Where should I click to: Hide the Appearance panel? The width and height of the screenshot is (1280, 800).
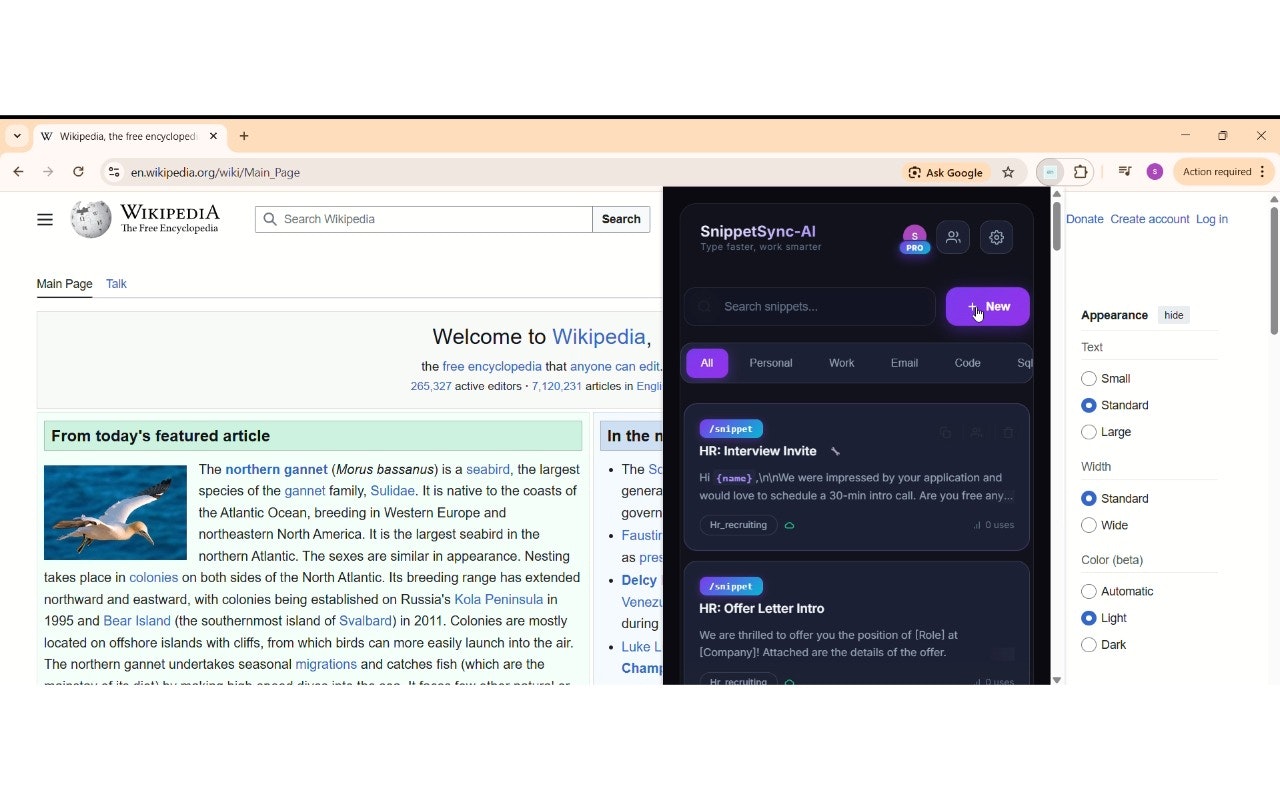[x=1174, y=315]
